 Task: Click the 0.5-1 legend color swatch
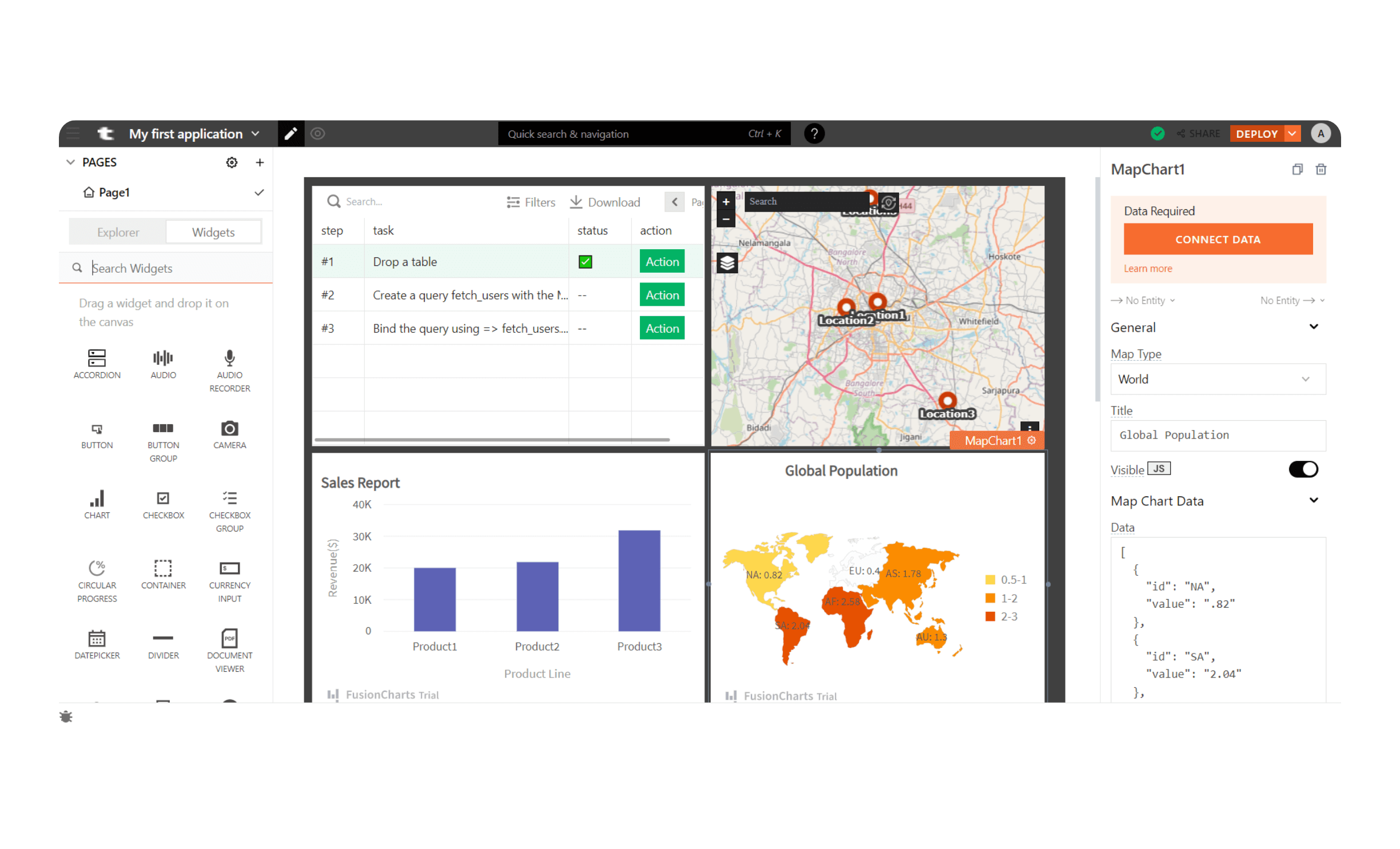[991, 580]
